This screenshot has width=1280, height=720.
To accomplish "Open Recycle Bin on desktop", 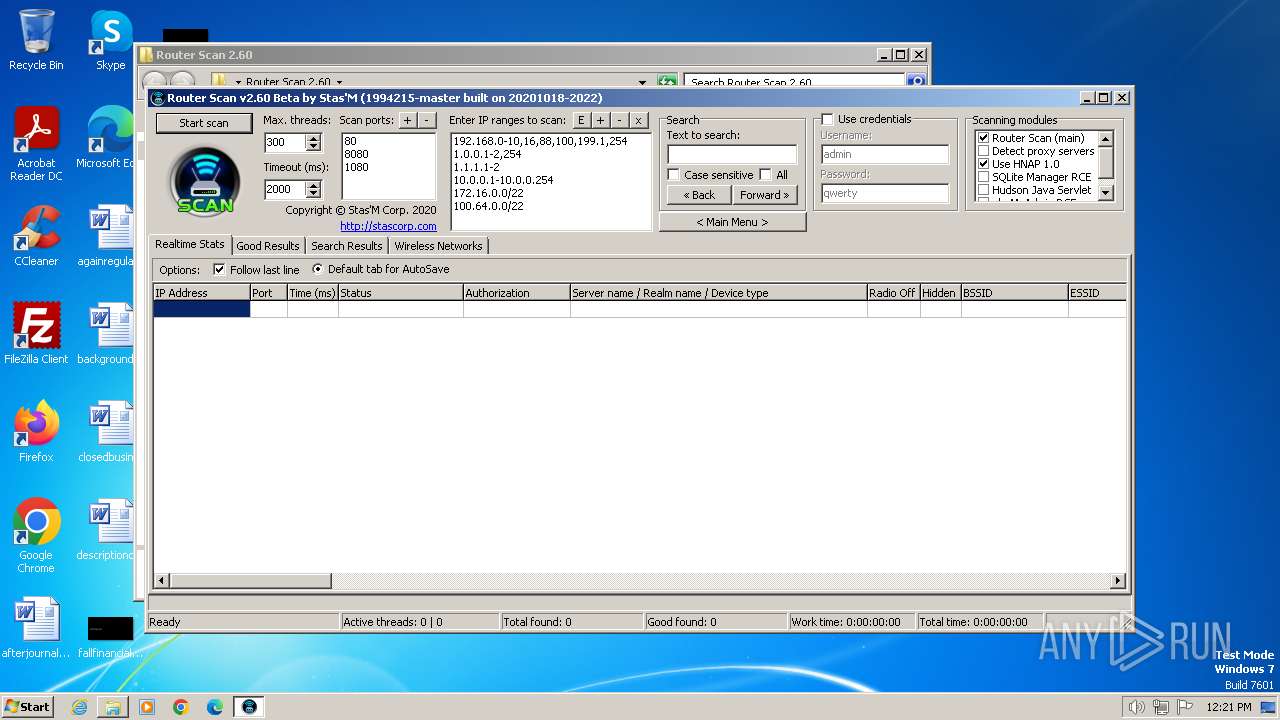I will pyautogui.click(x=36, y=40).
